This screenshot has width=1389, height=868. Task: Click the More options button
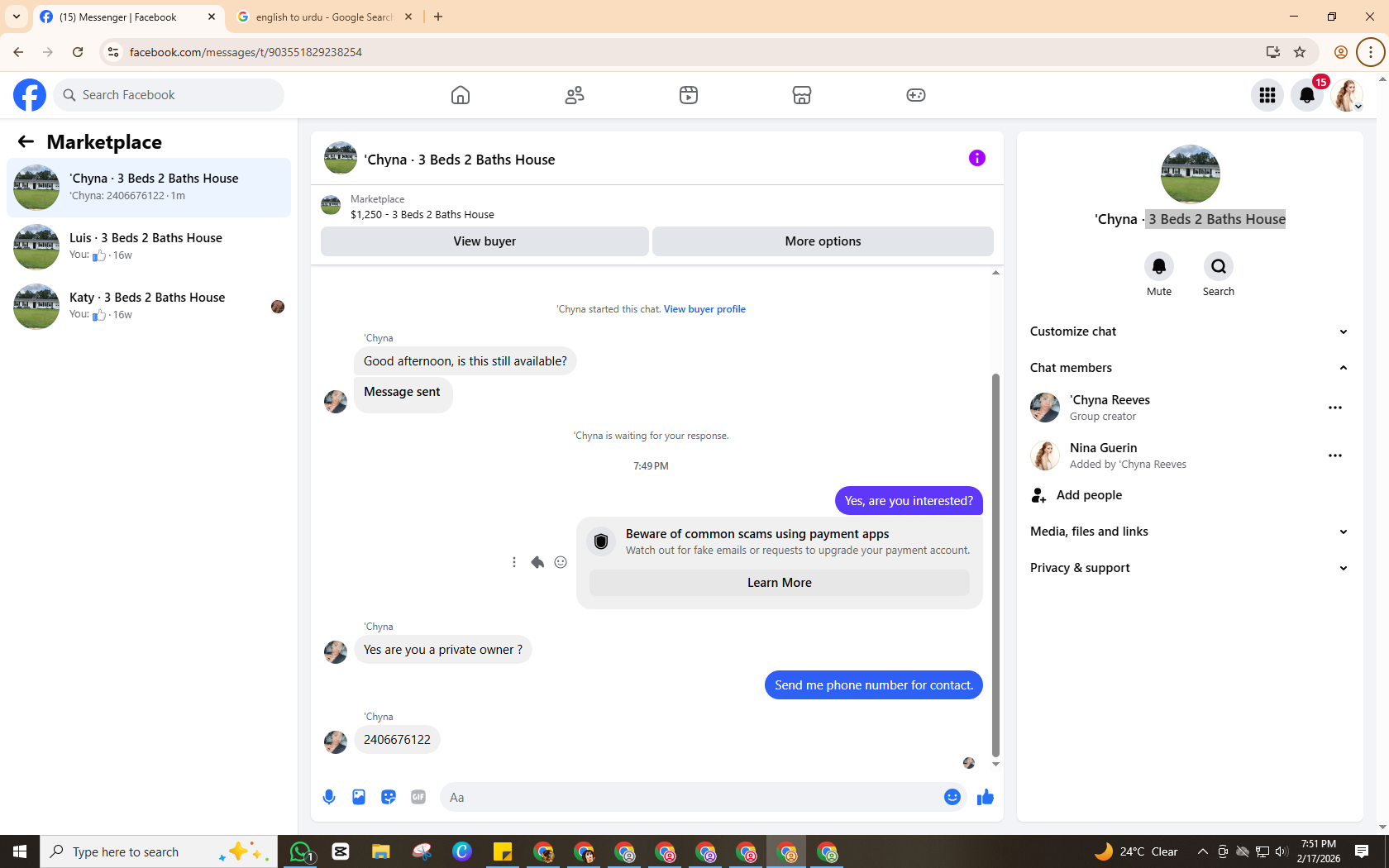pyautogui.click(x=823, y=241)
